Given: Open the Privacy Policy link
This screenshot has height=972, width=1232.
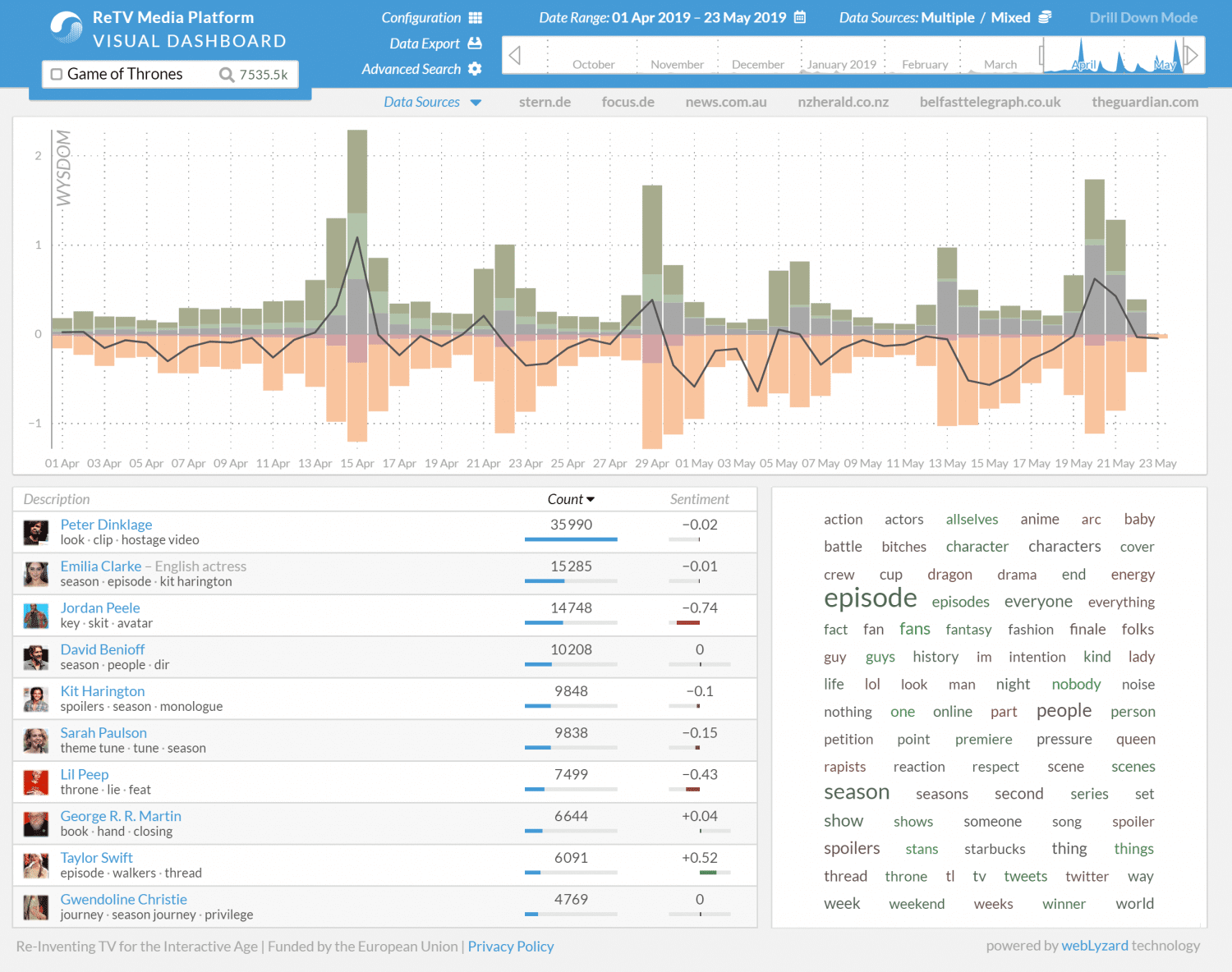Looking at the screenshot, I should [x=511, y=947].
